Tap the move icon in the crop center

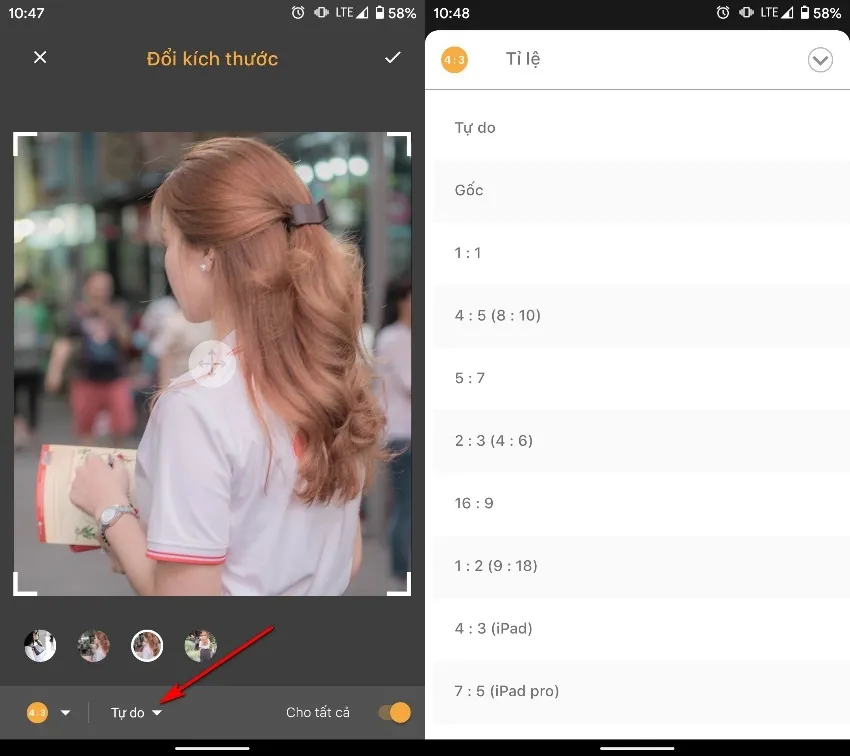[212, 363]
